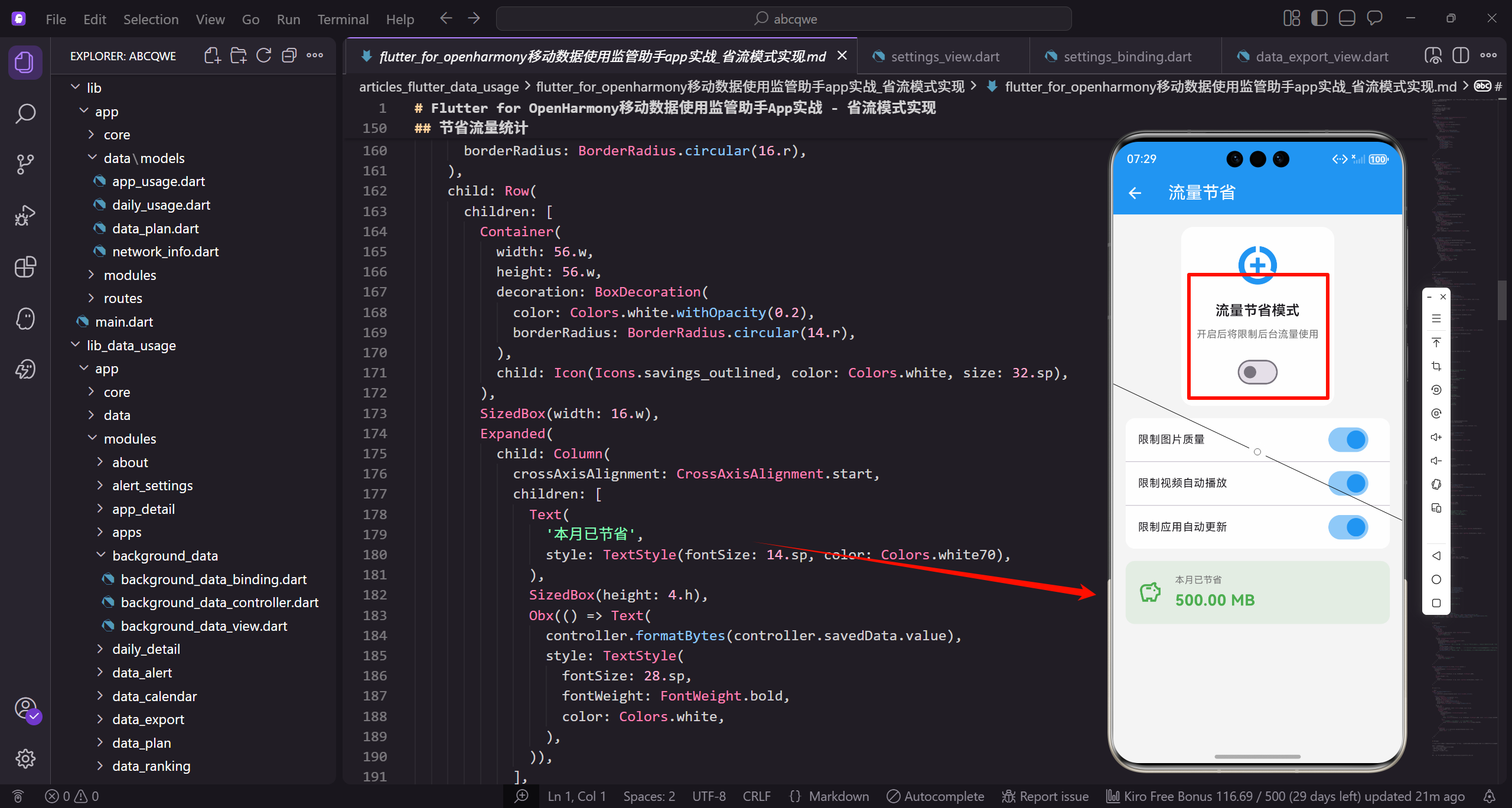This screenshot has width=1512, height=808.
Task: Open the File menu
Action: [x=56, y=19]
